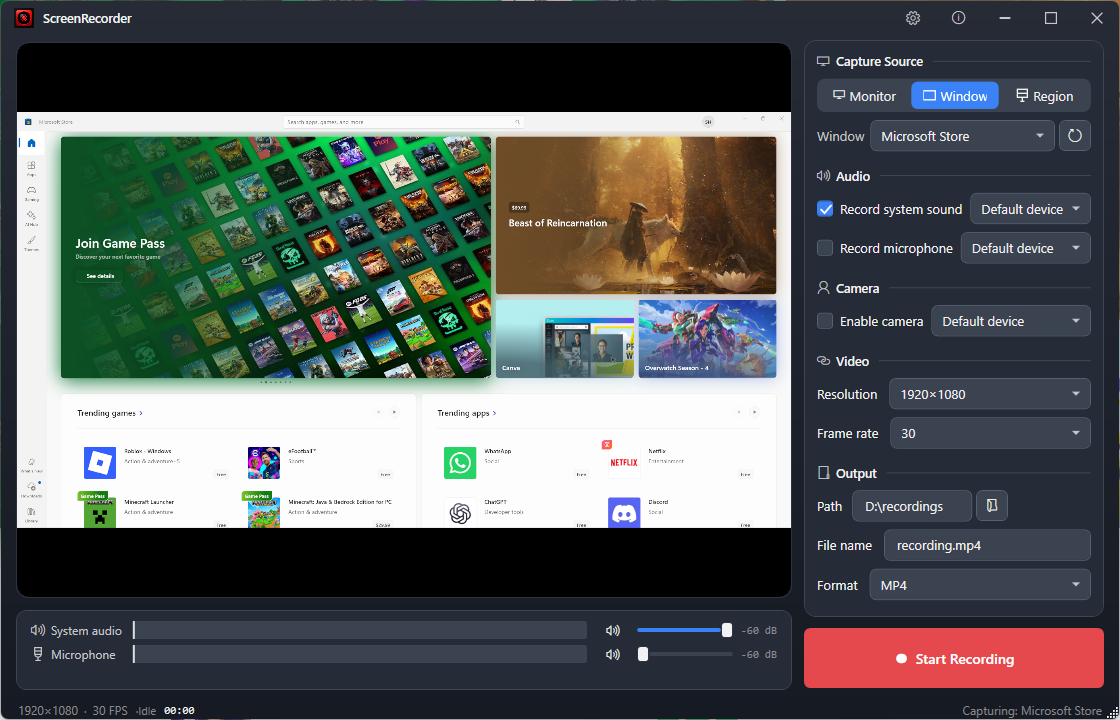Click the Netflix icon in the preview

(624, 463)
